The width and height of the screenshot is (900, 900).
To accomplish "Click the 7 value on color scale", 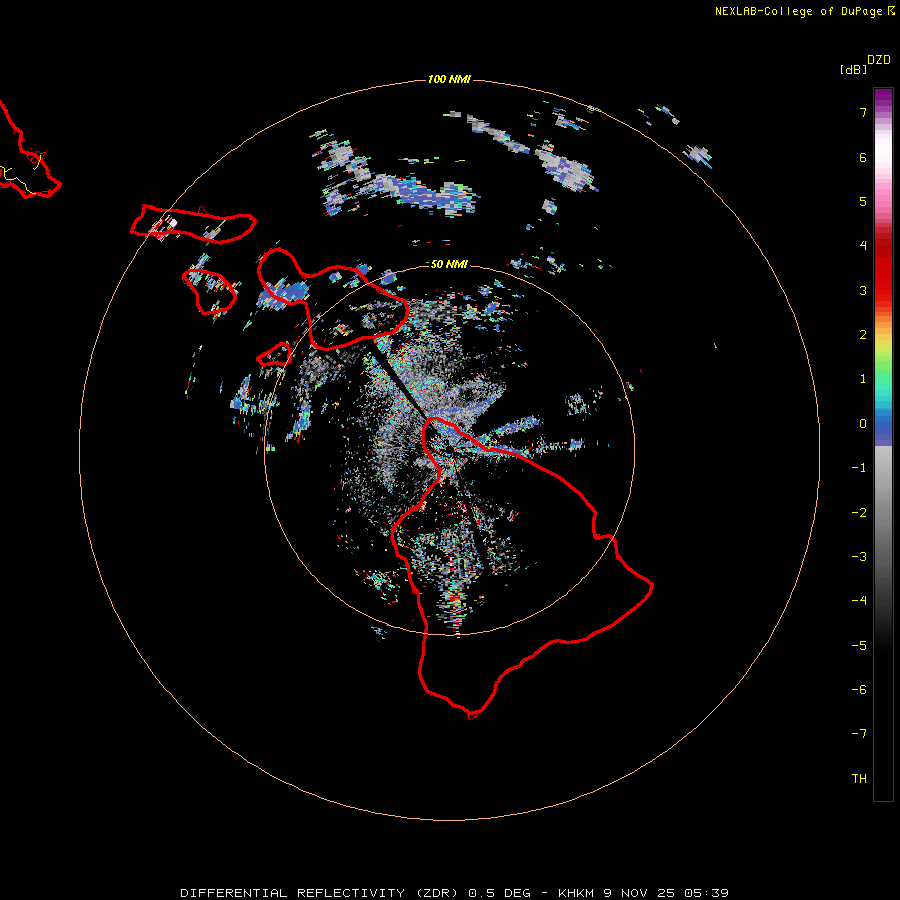I will click(863, 112).
